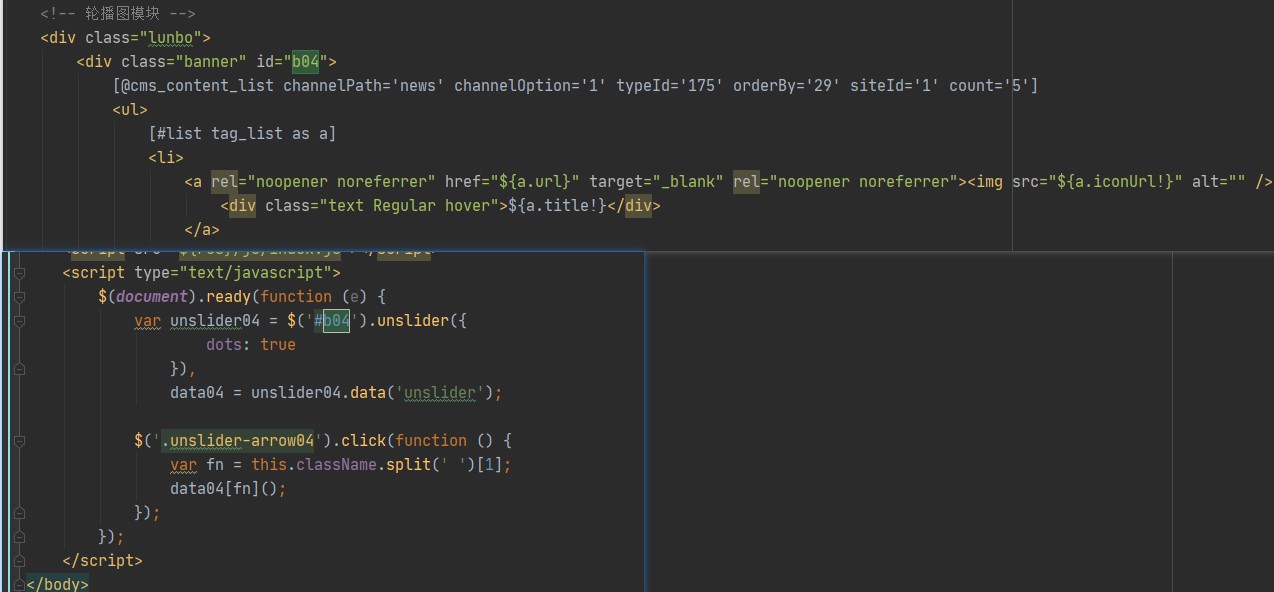This screenshot has height=592, width=1274.
Task: Click the data04 assignment variable
Action: 197,393
